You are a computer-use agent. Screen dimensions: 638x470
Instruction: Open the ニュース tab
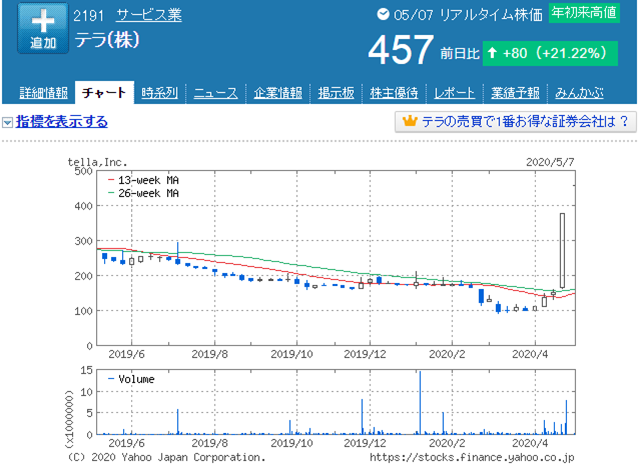(x=216, y=93)
